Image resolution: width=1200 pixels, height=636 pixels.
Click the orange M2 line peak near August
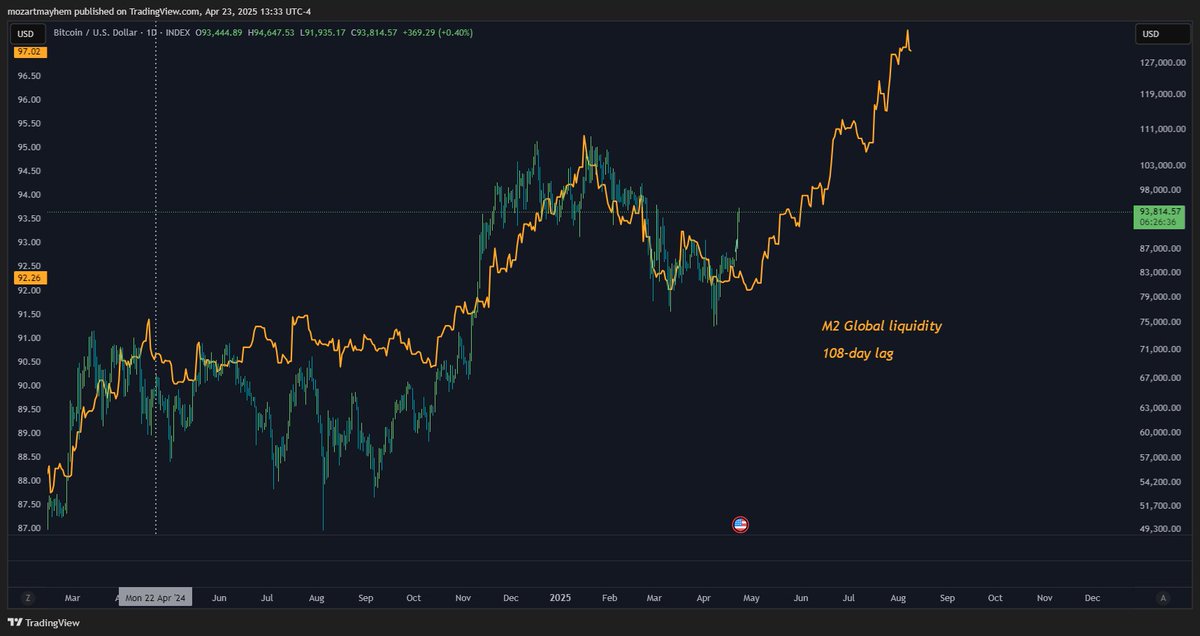(x=907, y=32)
